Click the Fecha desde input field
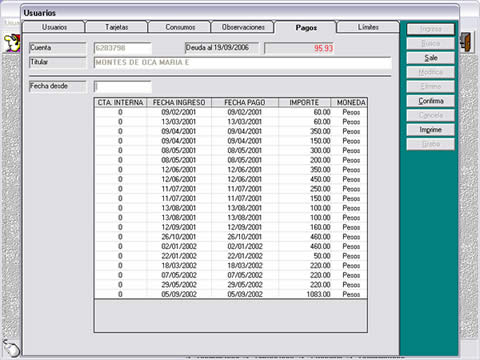The height and width of the screenshot is (360, 480). pos(123,87)
